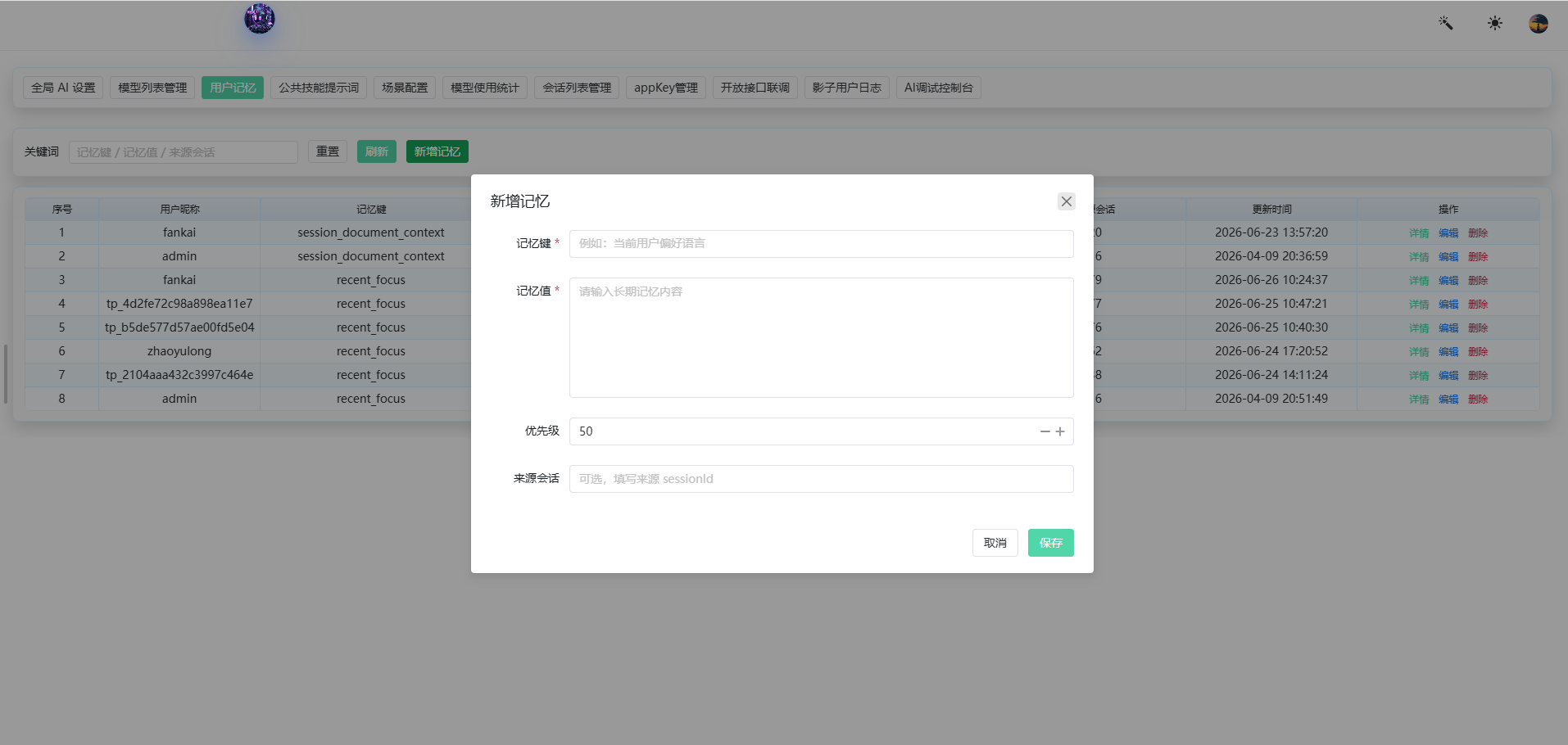The width and height of the screenshot is (1568, 745).
Task: Switch to the 模型列表管理 tab
Action: [152, 88]
